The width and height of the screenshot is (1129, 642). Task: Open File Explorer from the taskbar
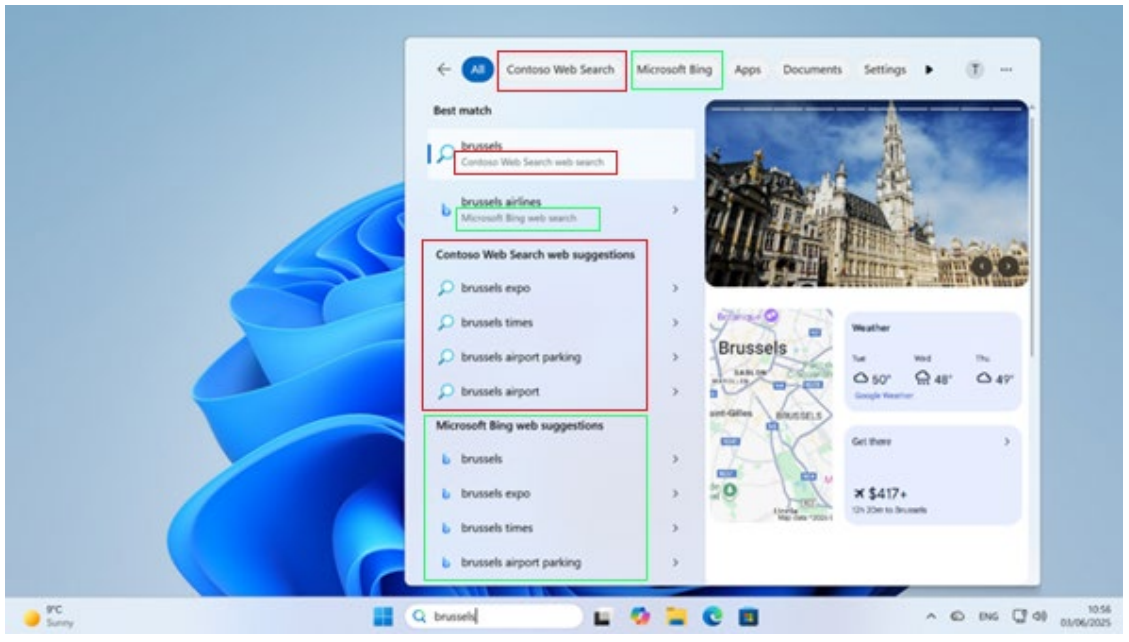(676, 616)
